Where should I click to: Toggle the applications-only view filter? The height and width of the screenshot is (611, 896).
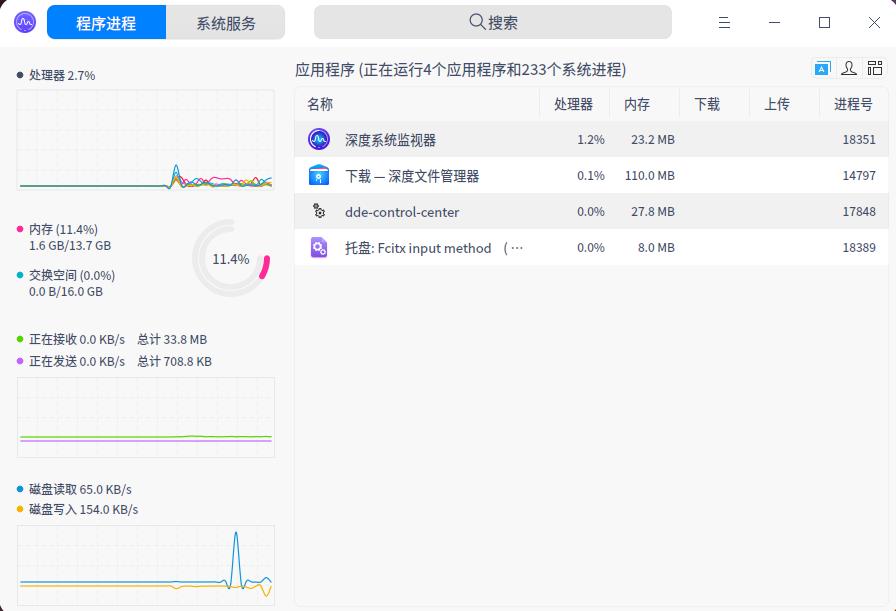(821, 68)
